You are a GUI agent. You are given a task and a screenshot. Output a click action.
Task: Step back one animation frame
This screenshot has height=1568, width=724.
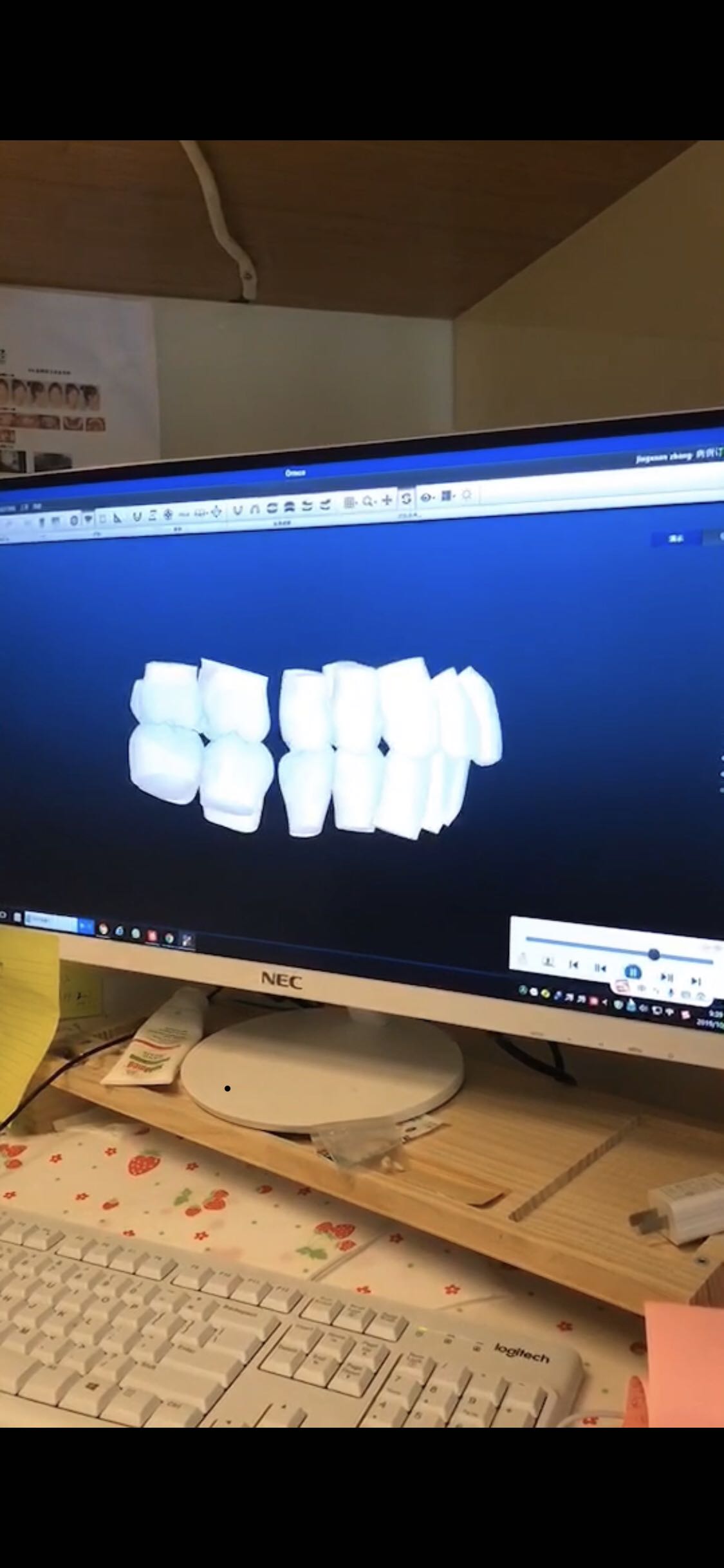pyautogui.click(x=600, y=967)
